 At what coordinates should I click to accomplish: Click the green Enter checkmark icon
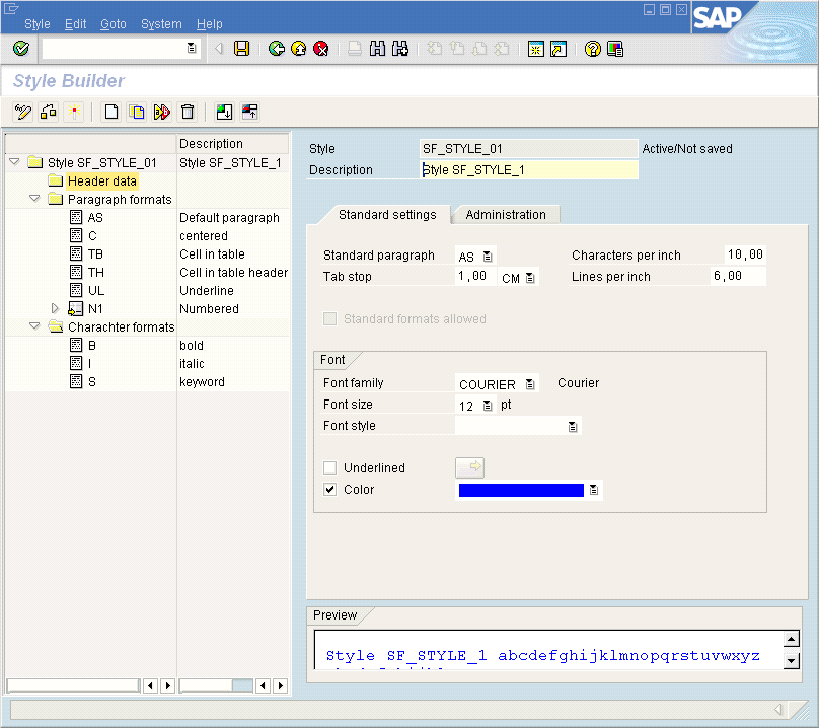click(x=21, y=49)
